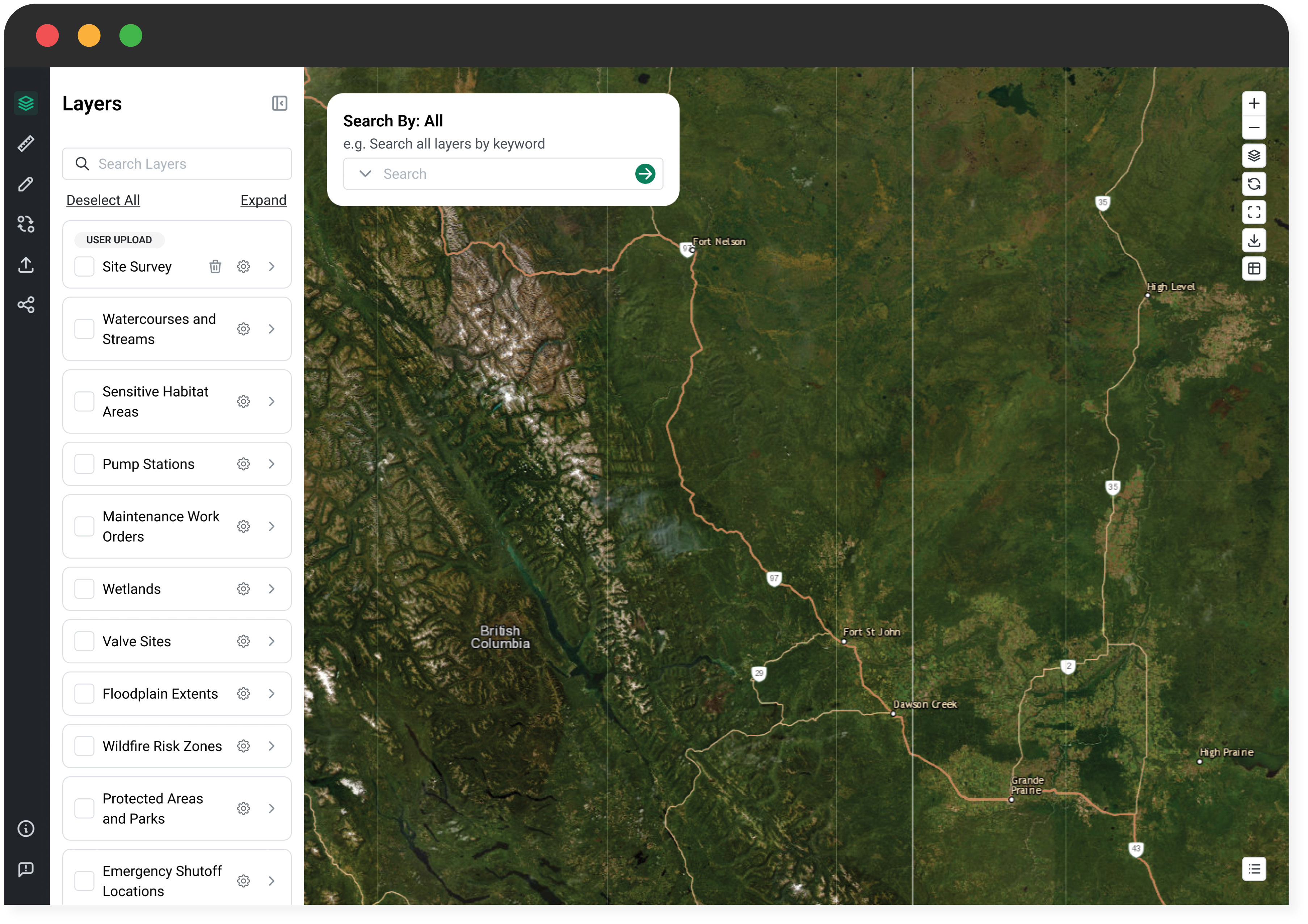Check the Sensitive Habitat Areas layer
Viewport: 1308px width, 924px height.
(x=84, y=402)
